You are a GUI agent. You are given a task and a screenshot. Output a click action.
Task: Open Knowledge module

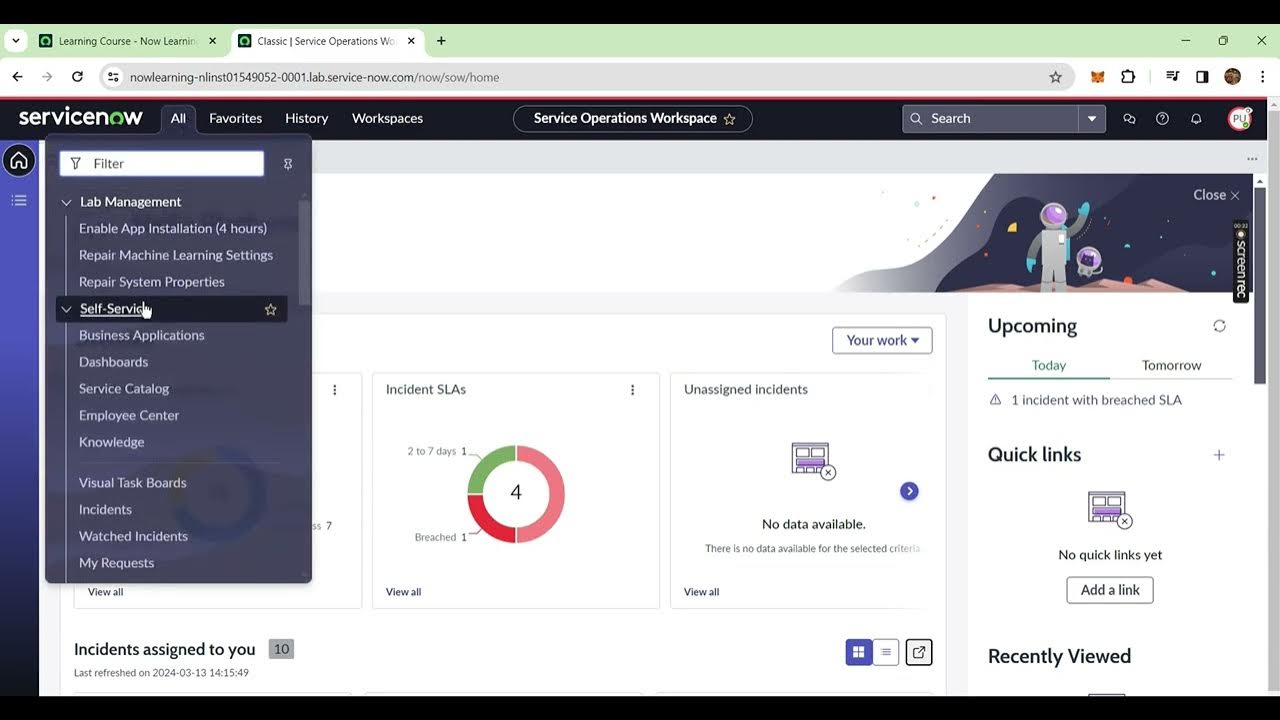click(x=112, y=442)
